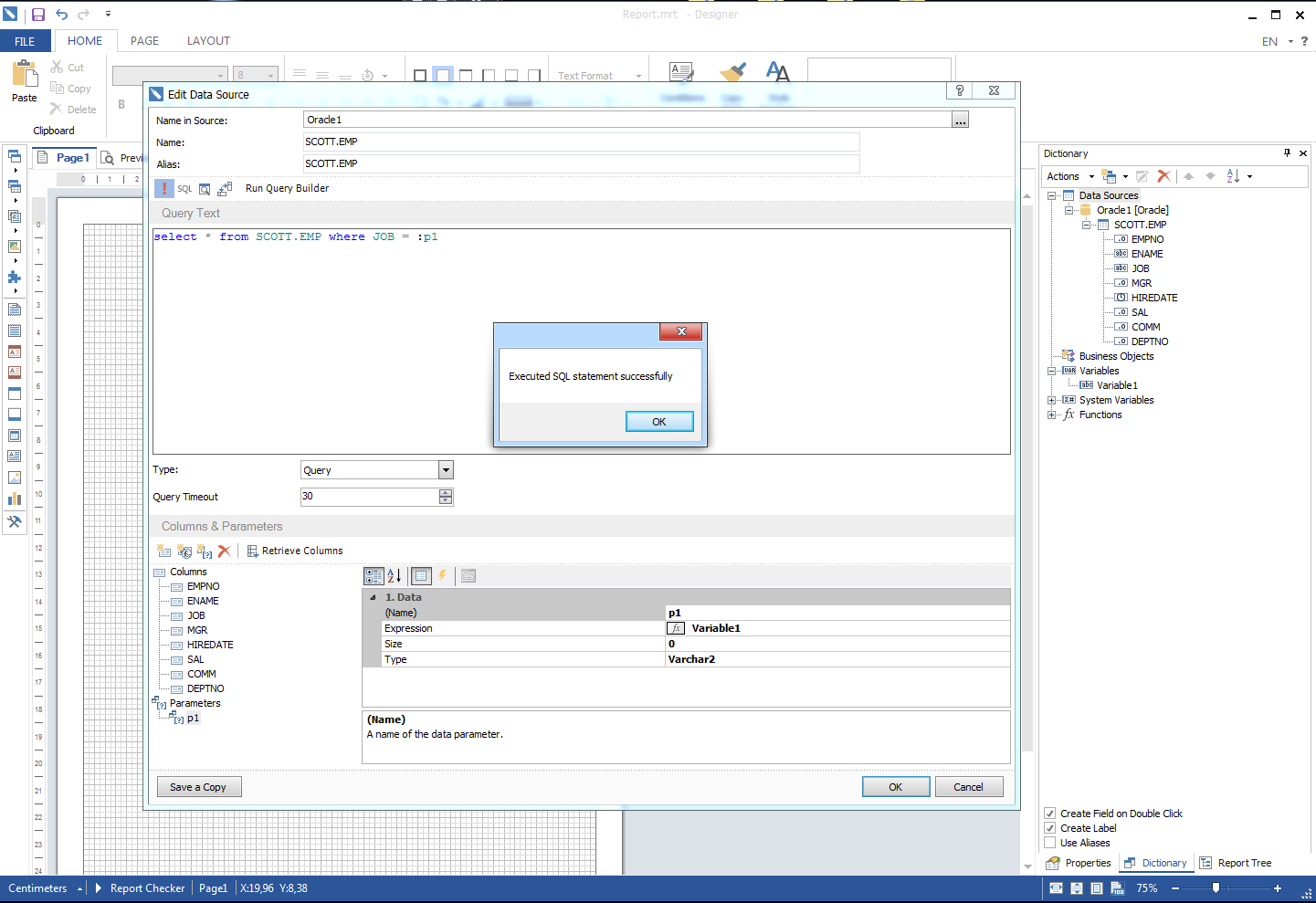Click New Item icon in Dictionary toolbar
The image size is (1316, 903).
point(1109,176)
